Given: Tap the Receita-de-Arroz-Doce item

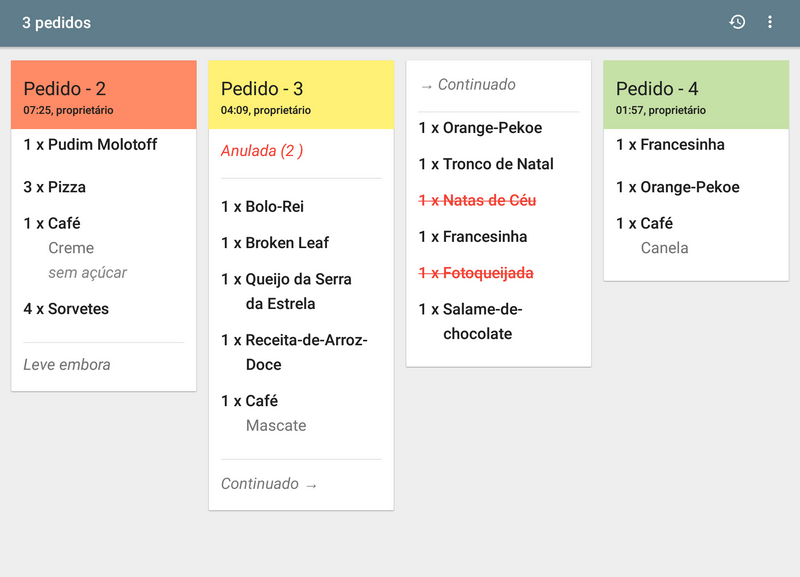Looking at the screenshot, I should (295, 352).
